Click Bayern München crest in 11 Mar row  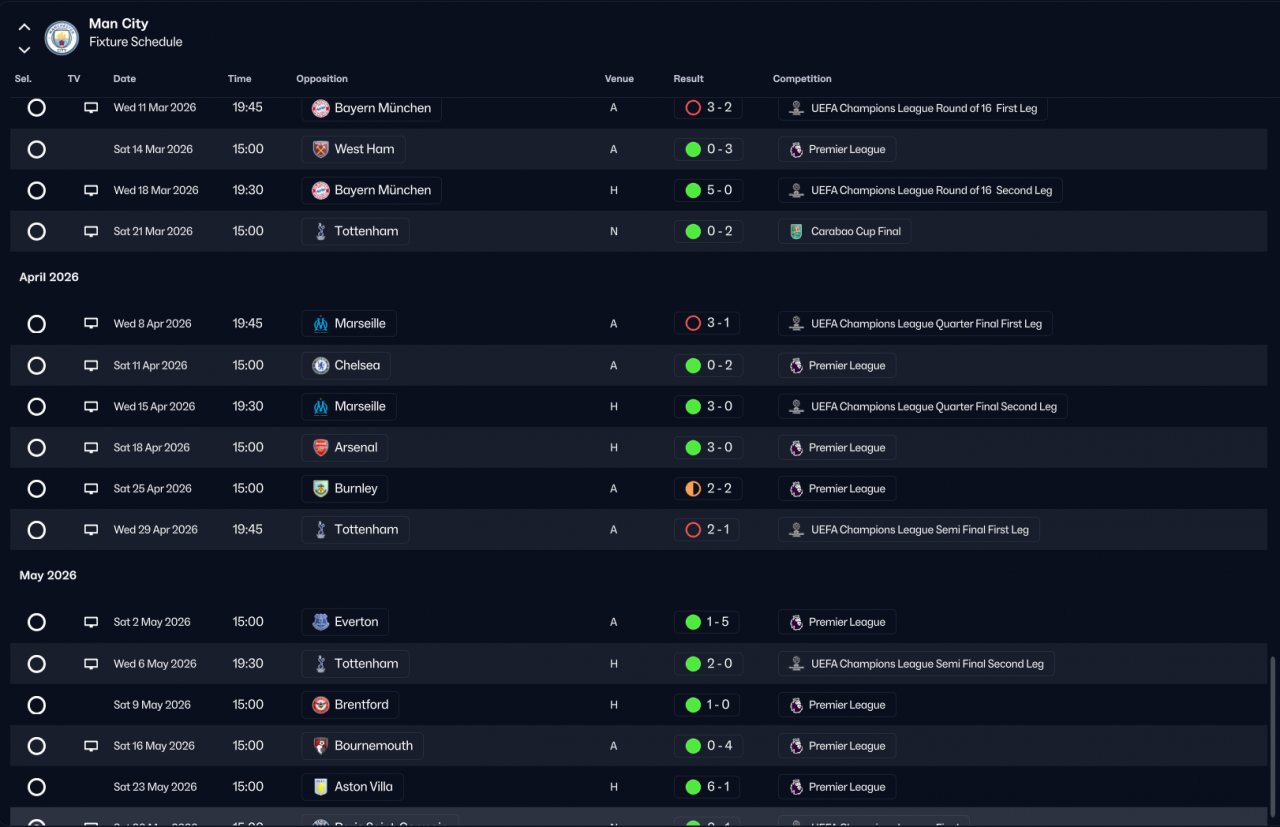pyautogui.click(x=320, y=108)
